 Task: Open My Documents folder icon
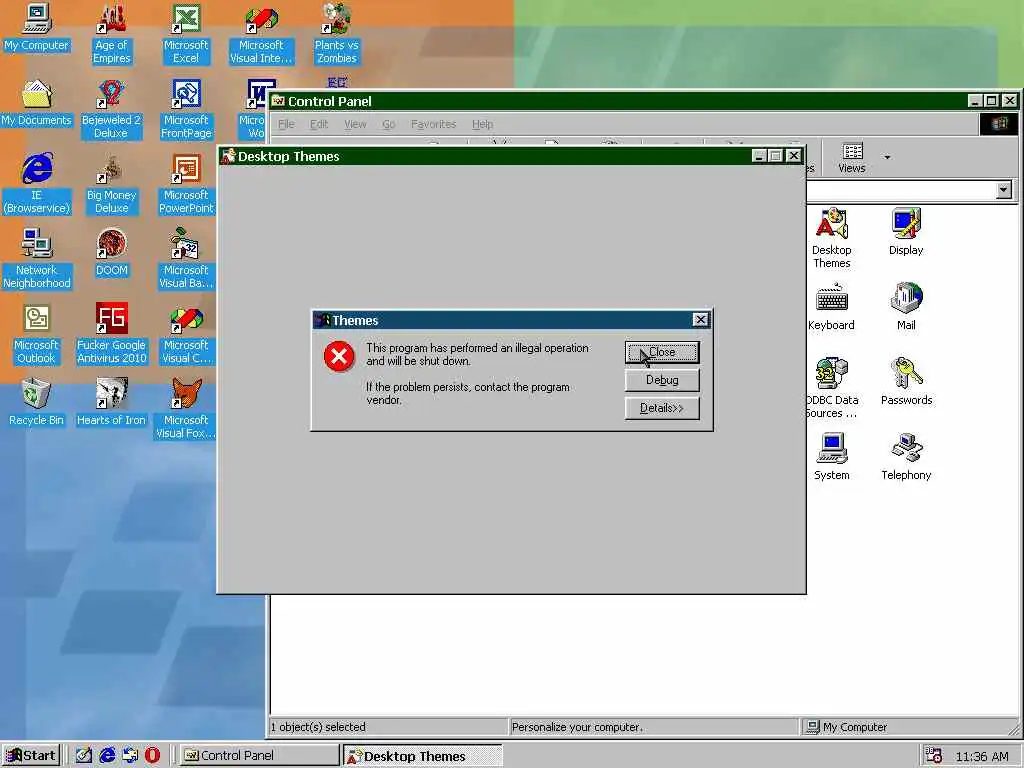(37, 103)
